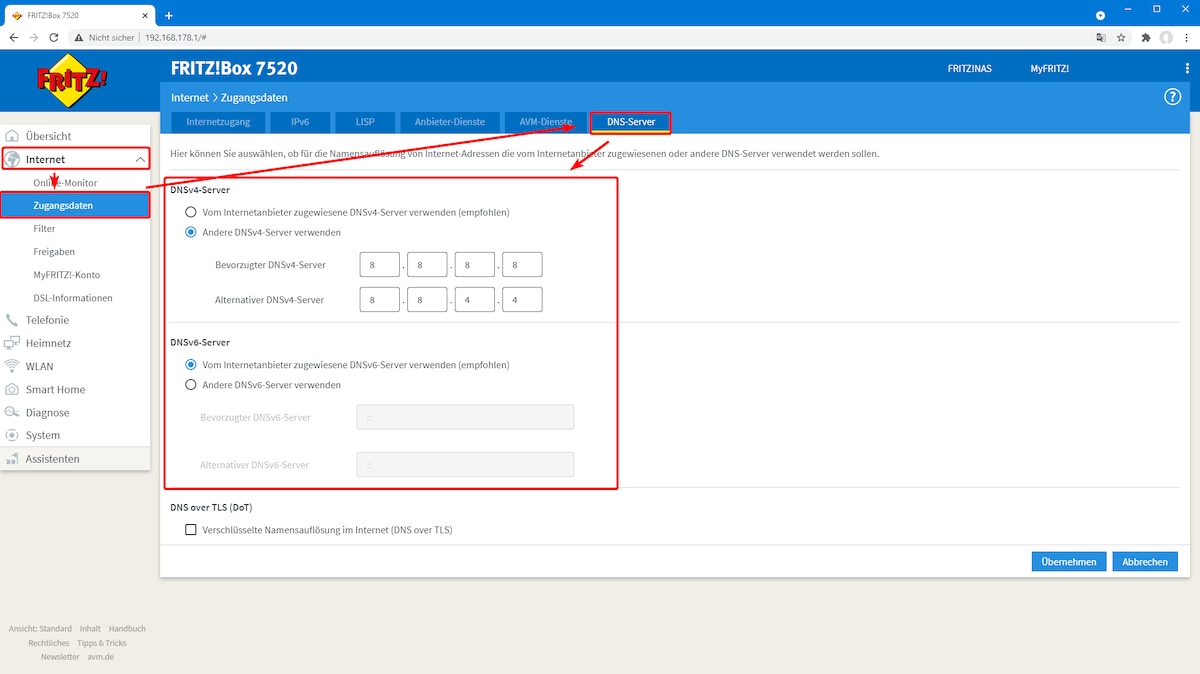Select the Übersicht sidebar entry

pos(47,135)
